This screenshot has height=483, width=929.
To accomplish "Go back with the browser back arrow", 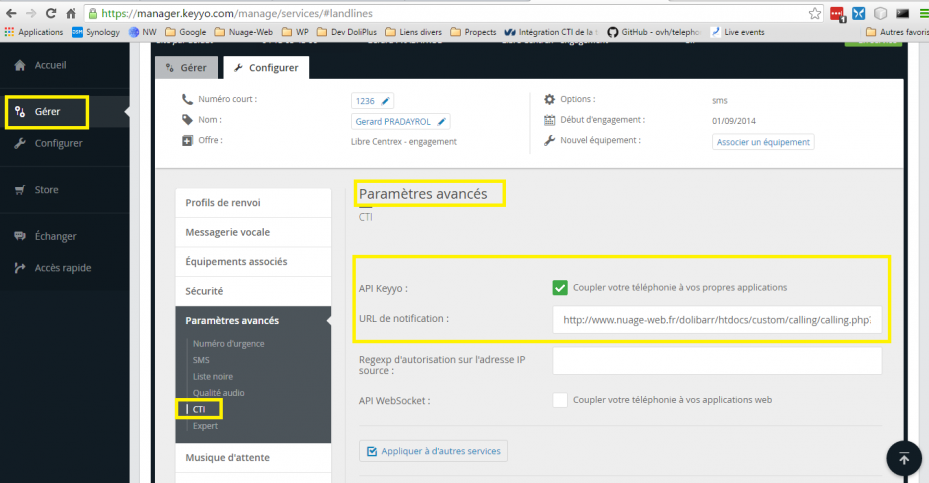I will [x=11, y=13].
